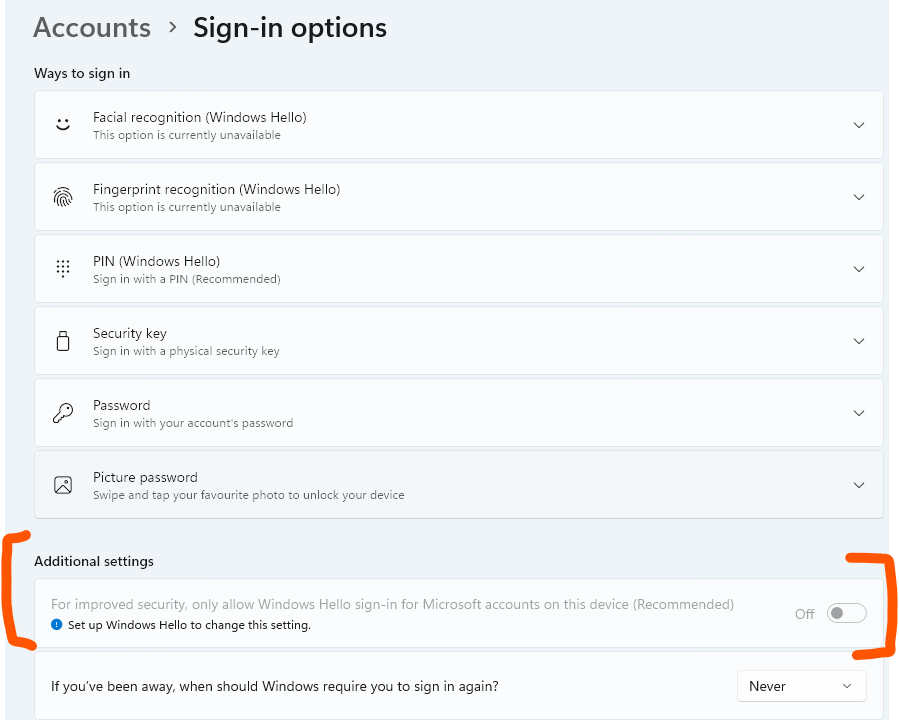Viewport: 899px width, 720px height.
Task: Click the Password key icon
Action: [x=63, y=413]
